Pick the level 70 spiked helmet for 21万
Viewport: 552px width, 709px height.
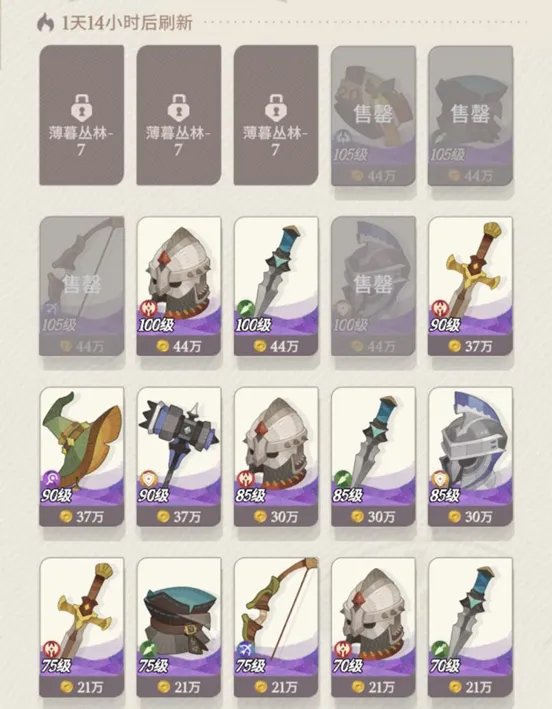click(373, 627)
